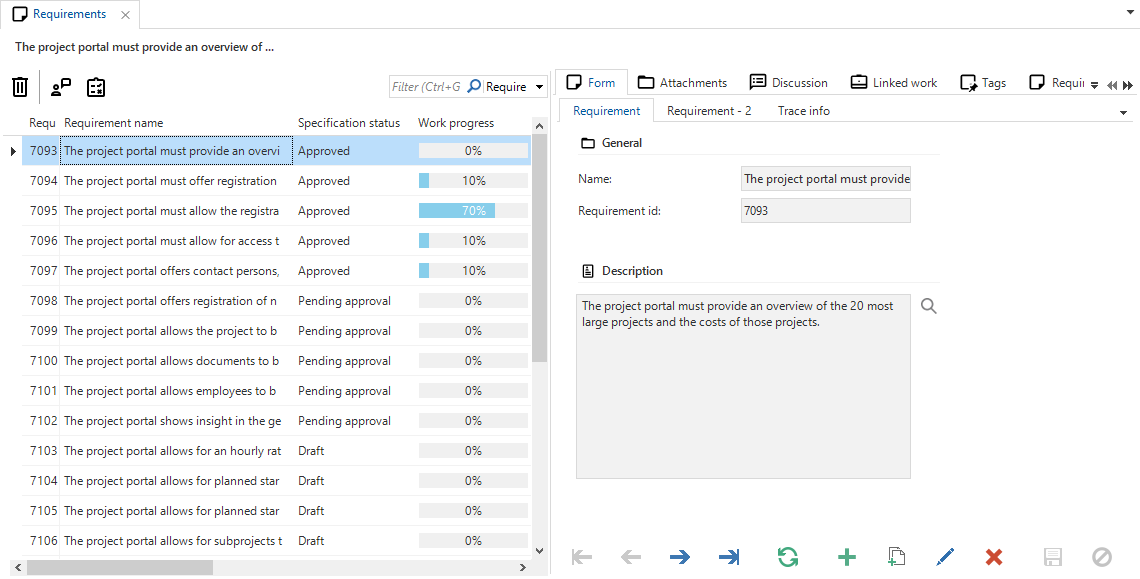This screenshot has width=1140, height=579.
Task: Open the Trace info tab
Action: [803, 111]
